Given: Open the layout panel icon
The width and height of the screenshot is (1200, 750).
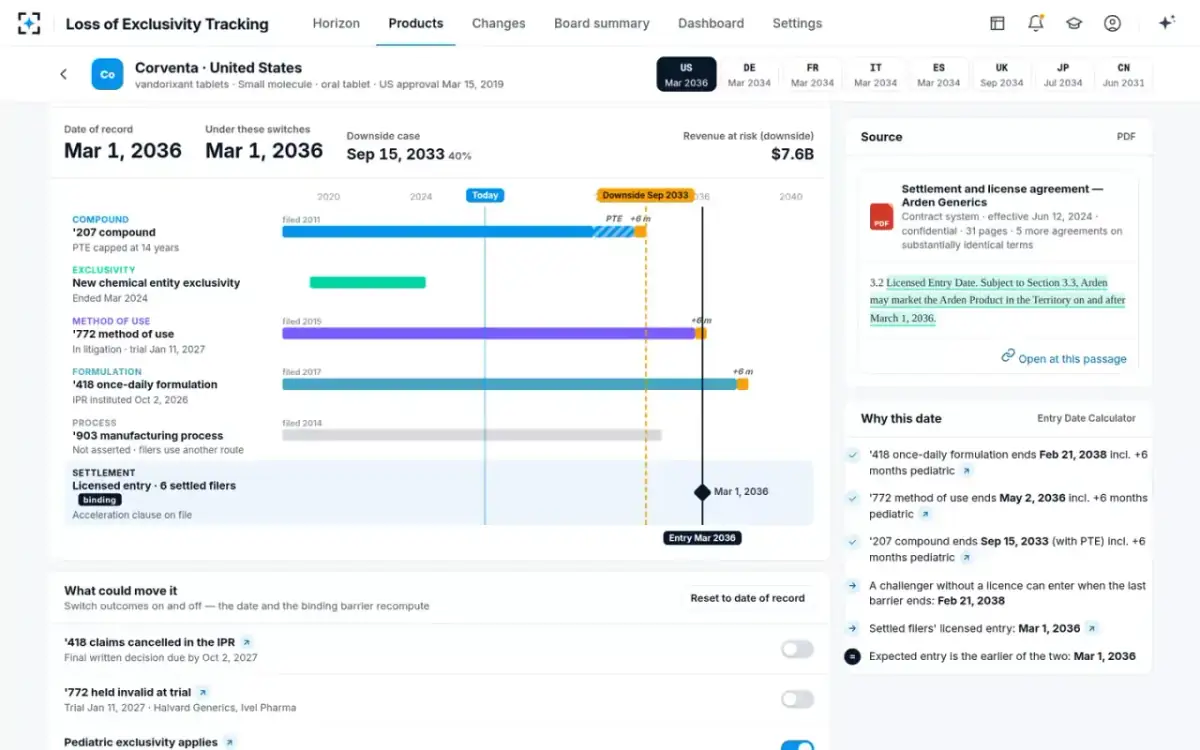Looking at the screenshot, I should (997, 23).
